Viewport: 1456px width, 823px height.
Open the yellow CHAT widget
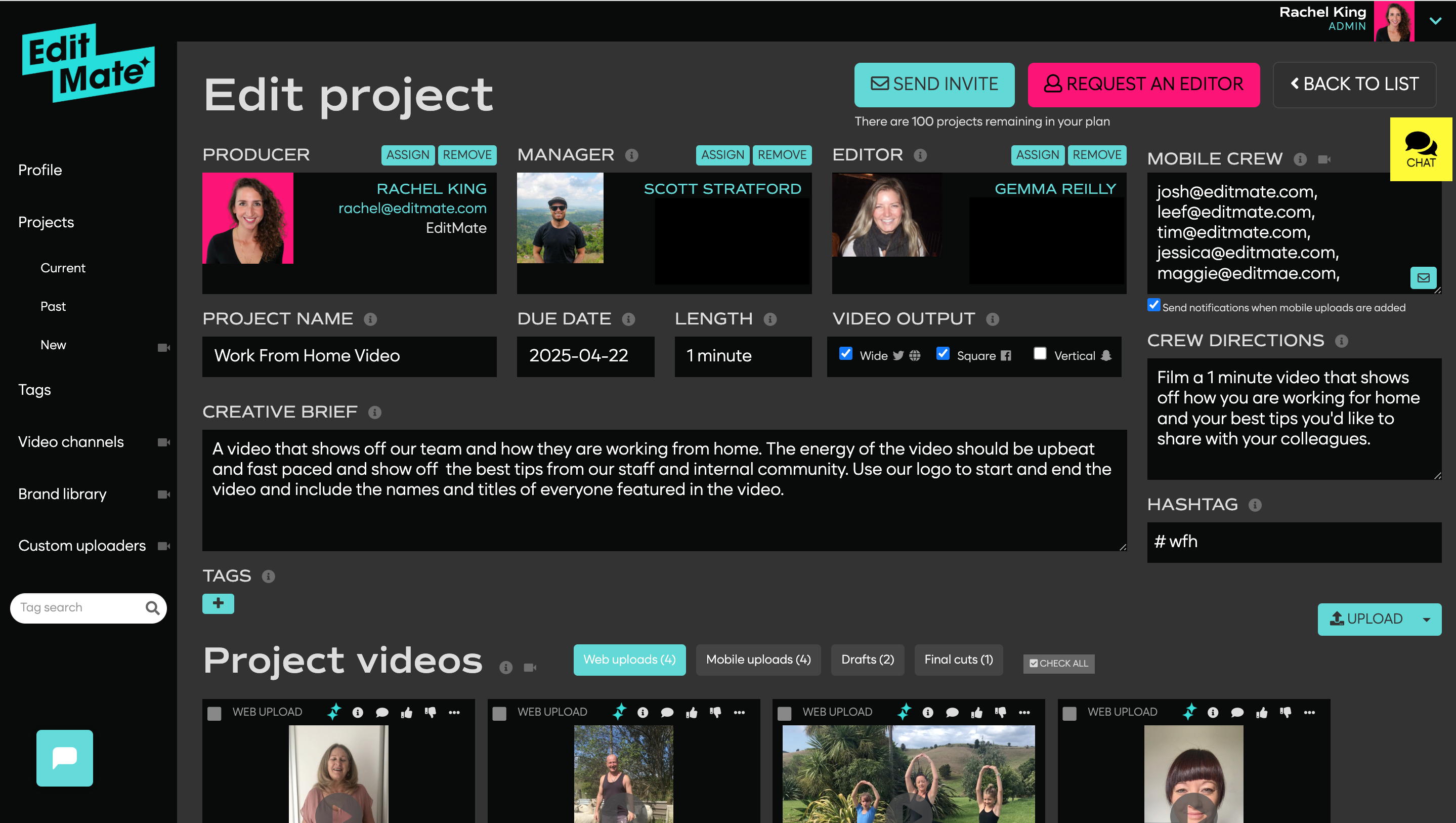1421,149
